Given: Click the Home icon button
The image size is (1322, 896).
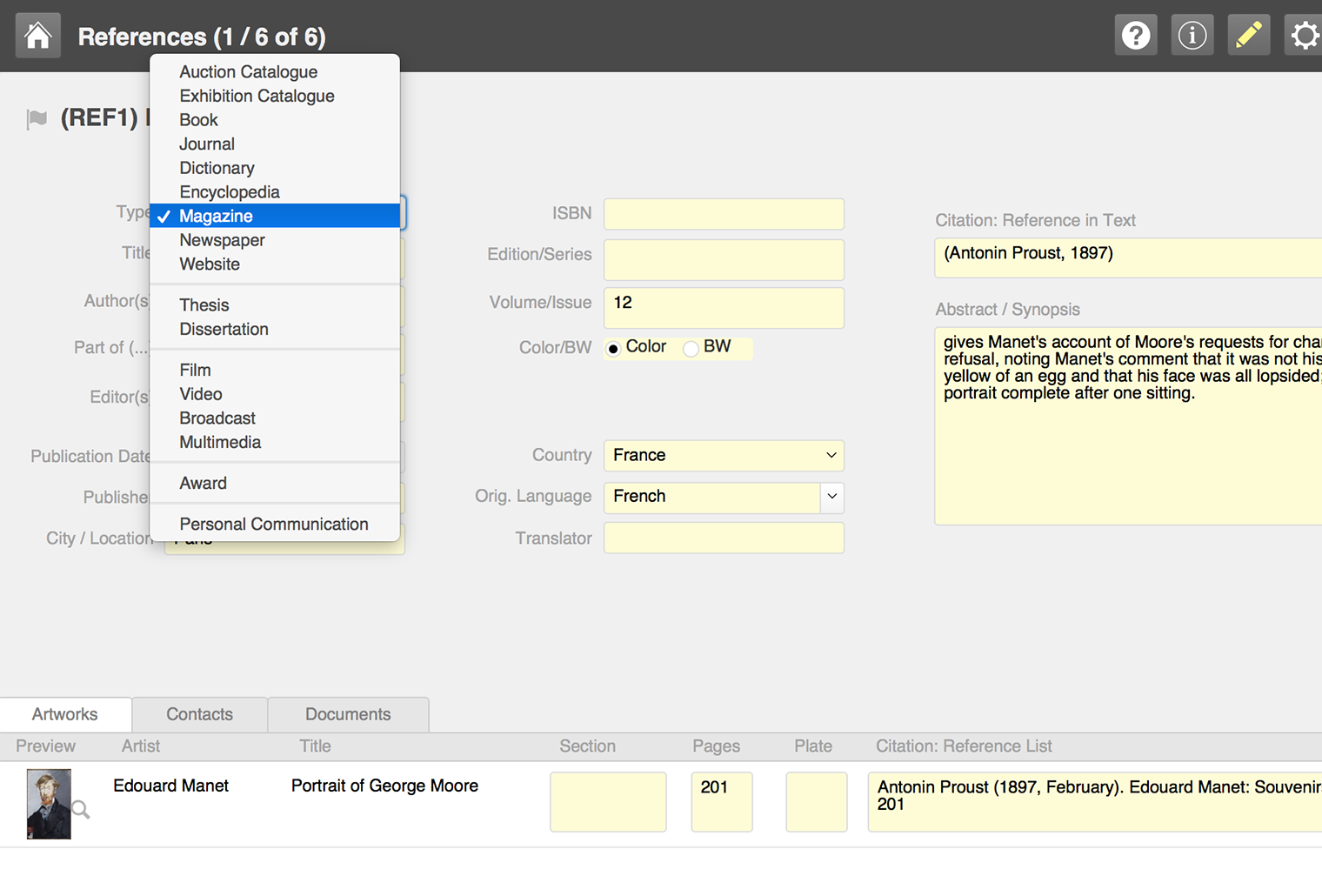Looking at the screenshot, I should point(38,36).
